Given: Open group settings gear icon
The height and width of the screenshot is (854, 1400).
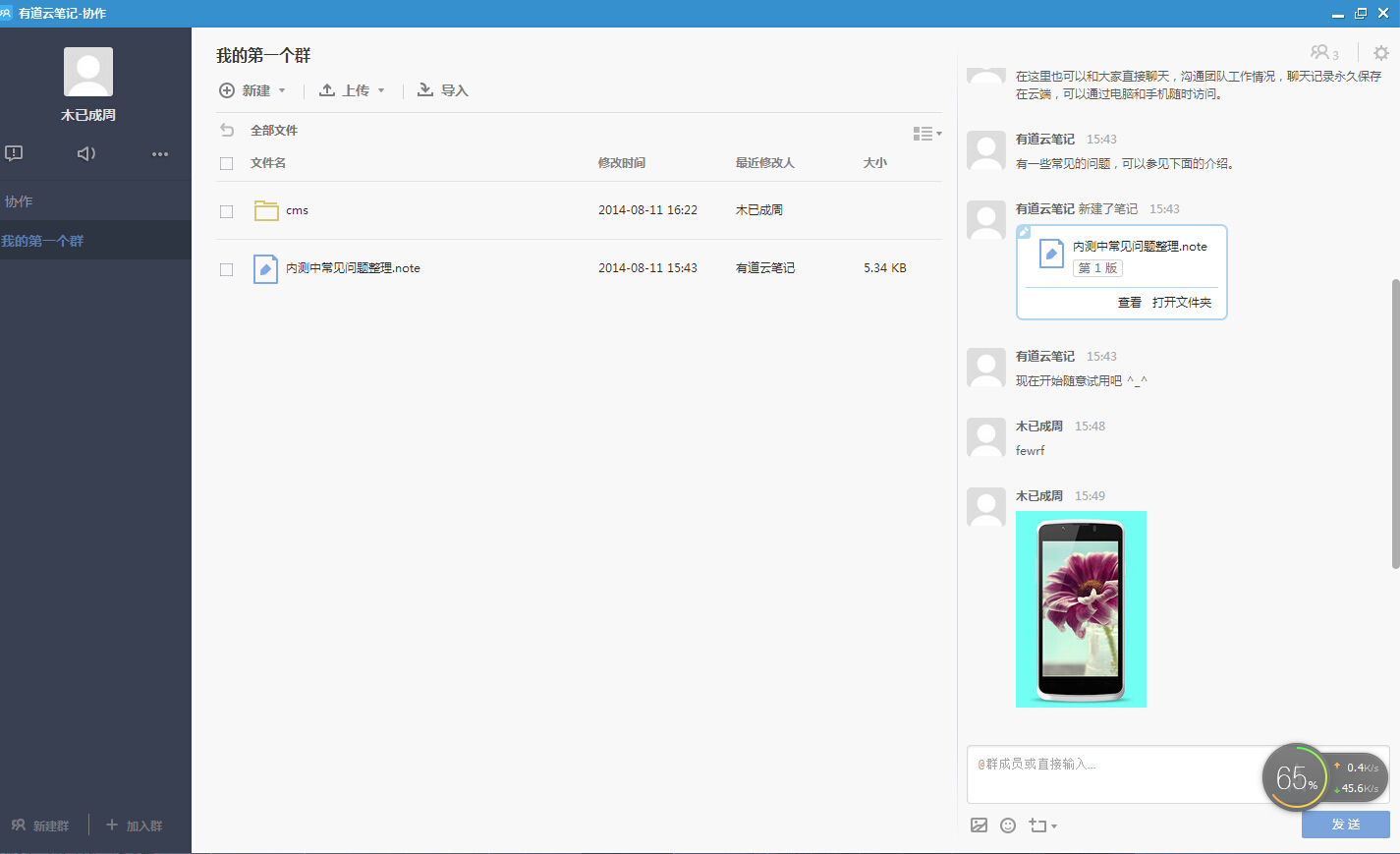Looking at the screenshot, I should click(x=1381, y=53).
